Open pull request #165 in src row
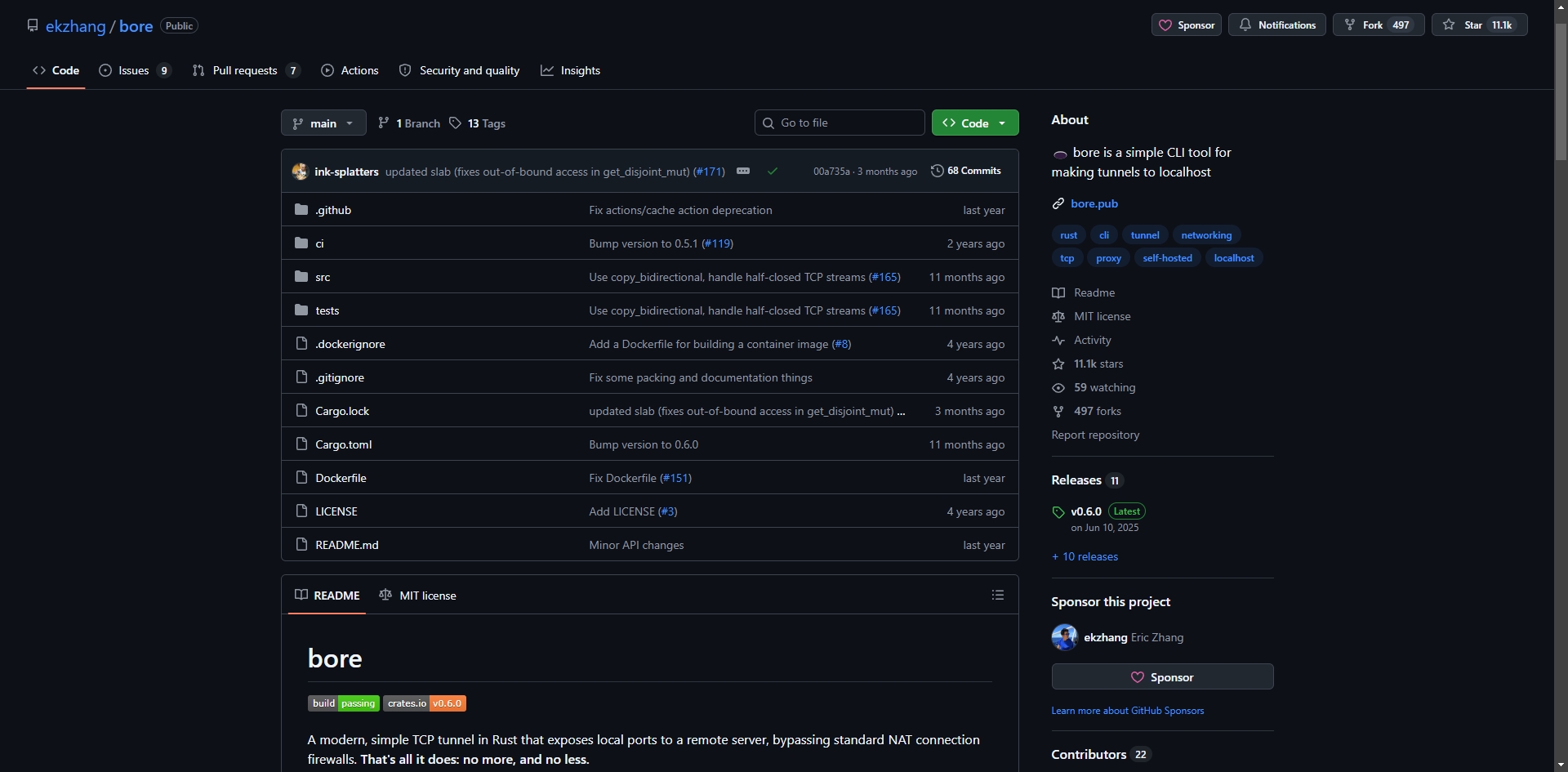 point(884,277)
